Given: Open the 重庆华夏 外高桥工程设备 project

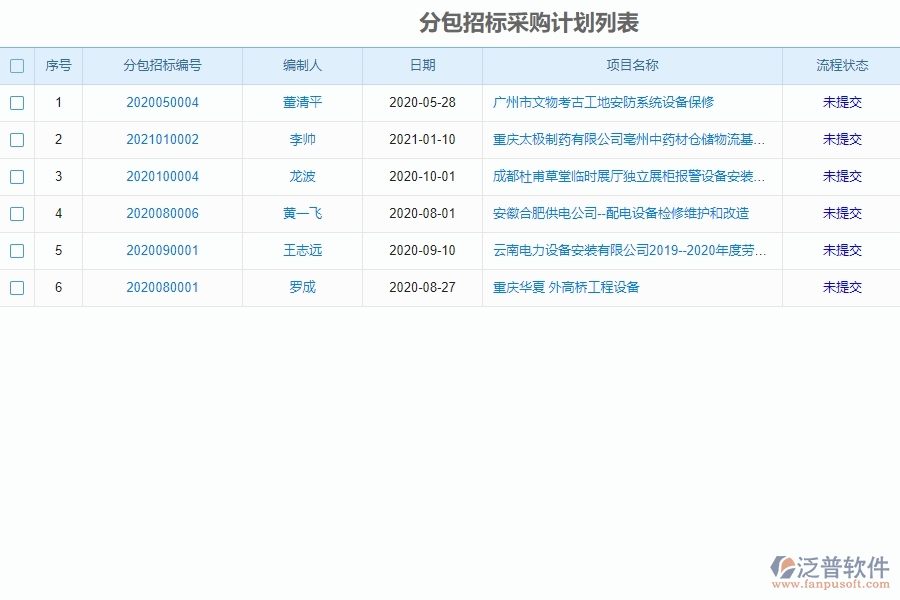Looking at the screenshot, I should coord(567,287).
